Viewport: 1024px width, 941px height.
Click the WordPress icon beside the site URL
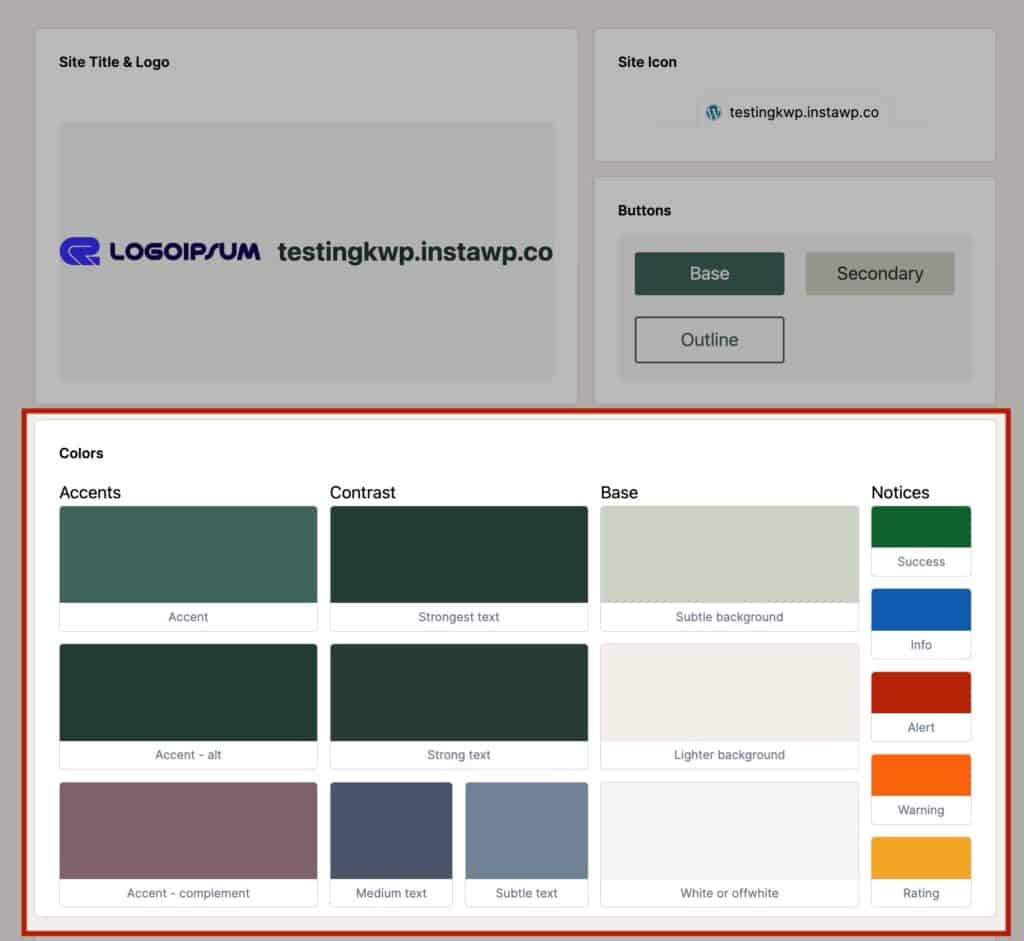pos(713,112)
